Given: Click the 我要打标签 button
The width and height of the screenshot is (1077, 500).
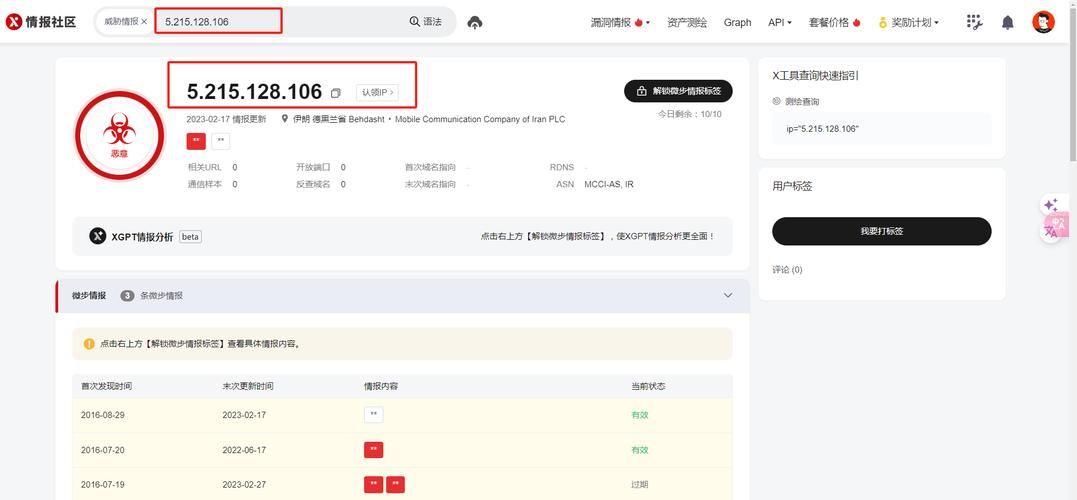Looking at the screenshot, I should pyautogui.click(x=882, y=231).
